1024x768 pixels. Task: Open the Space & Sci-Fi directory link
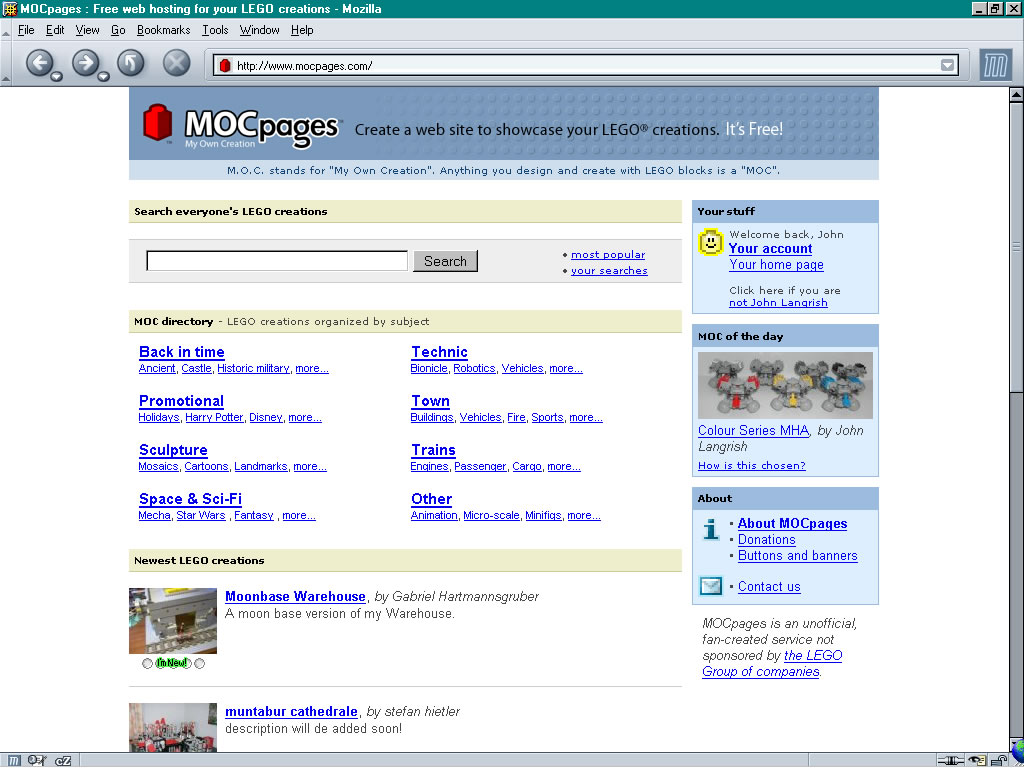click(190, 499)
